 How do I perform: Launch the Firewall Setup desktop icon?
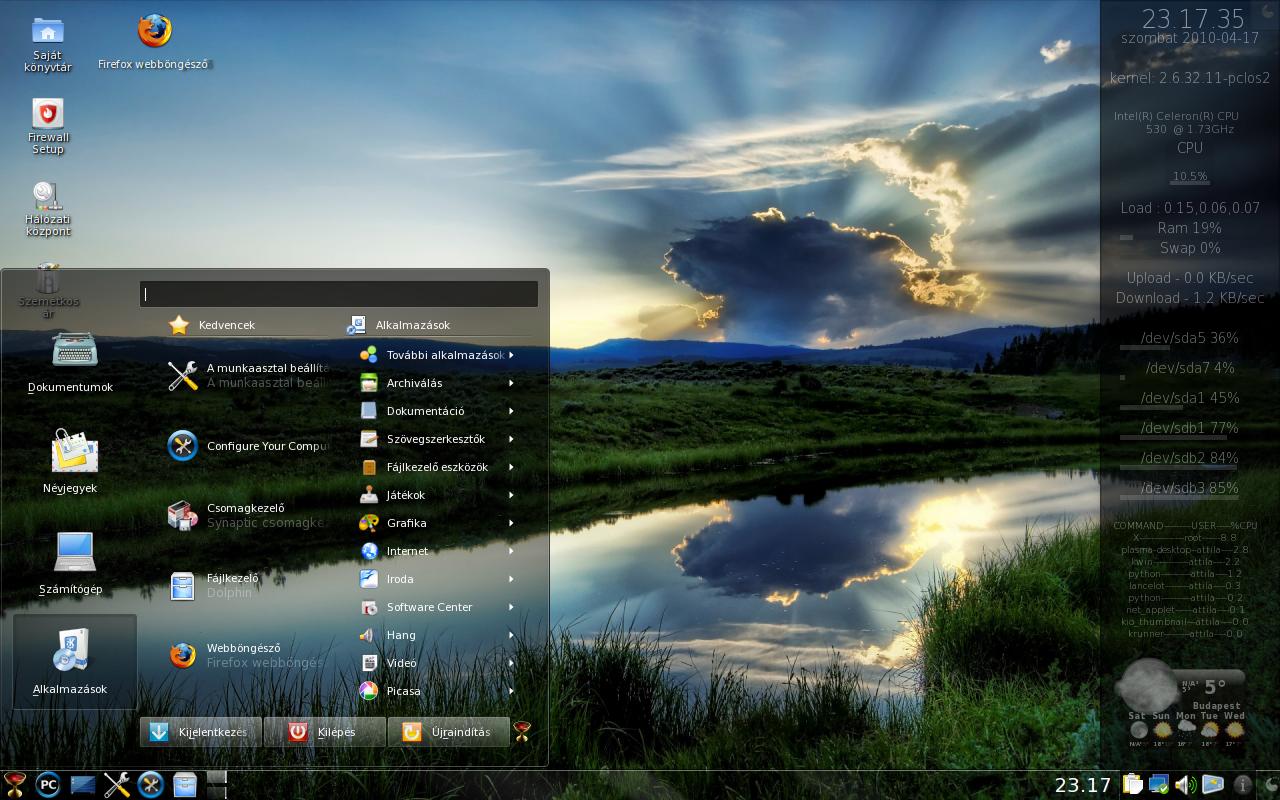pyautogui.click(x=47, y=126)
